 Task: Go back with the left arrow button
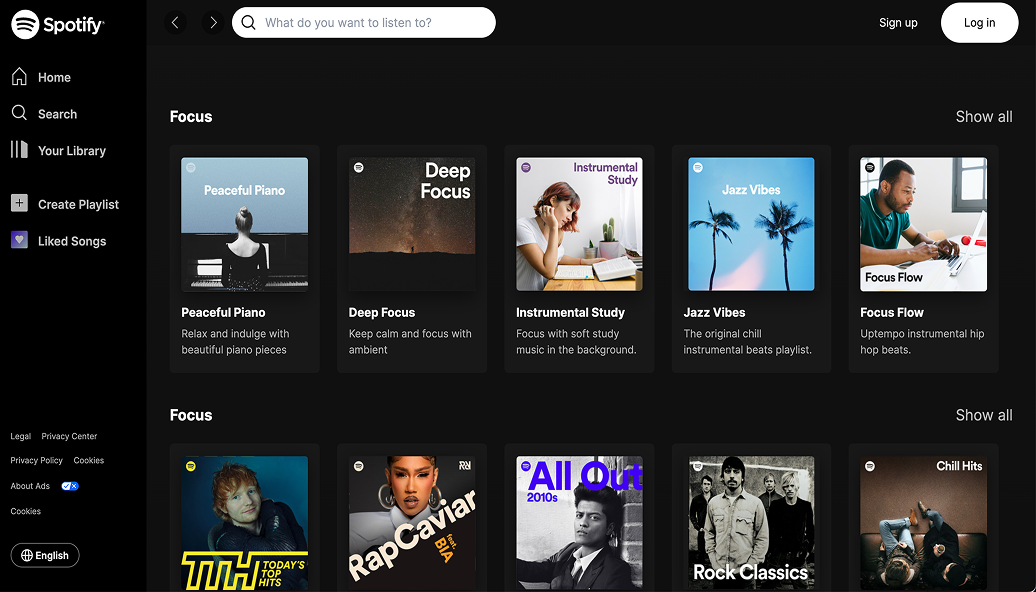175,23
